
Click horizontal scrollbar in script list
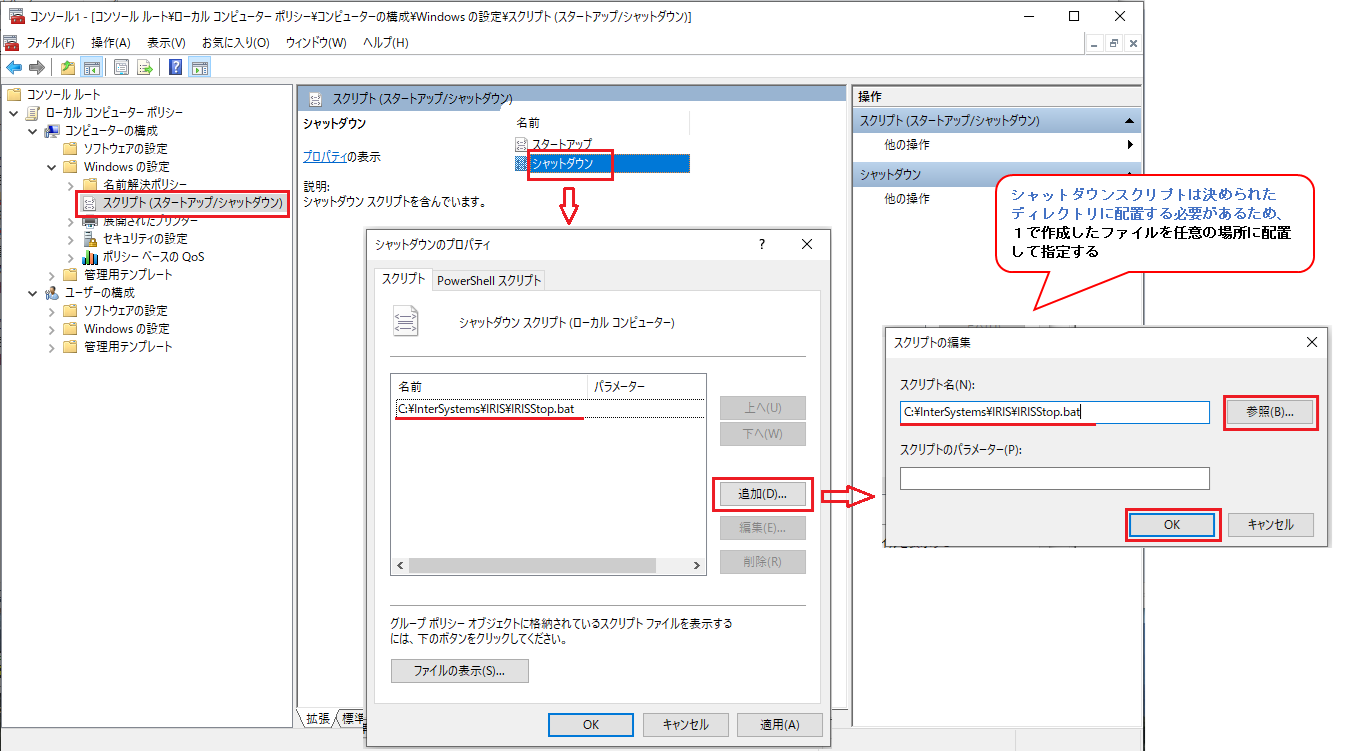547,566
